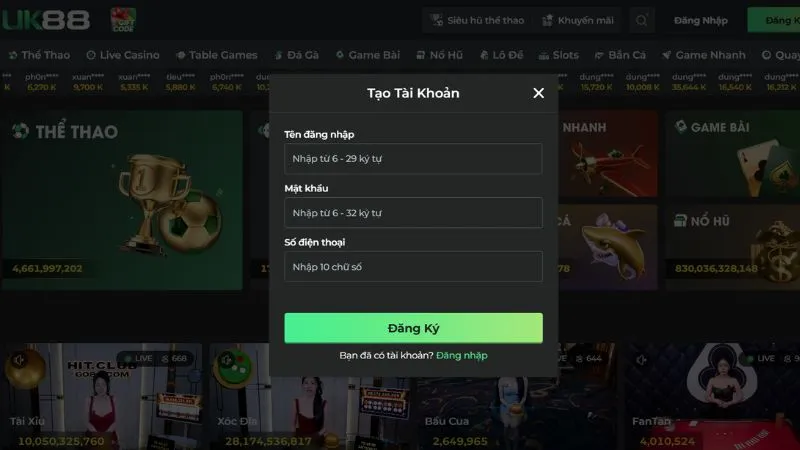Open the Thể Thao trophy banner
800x450 pixels.
pyautogui.click(x=122, y=201)
